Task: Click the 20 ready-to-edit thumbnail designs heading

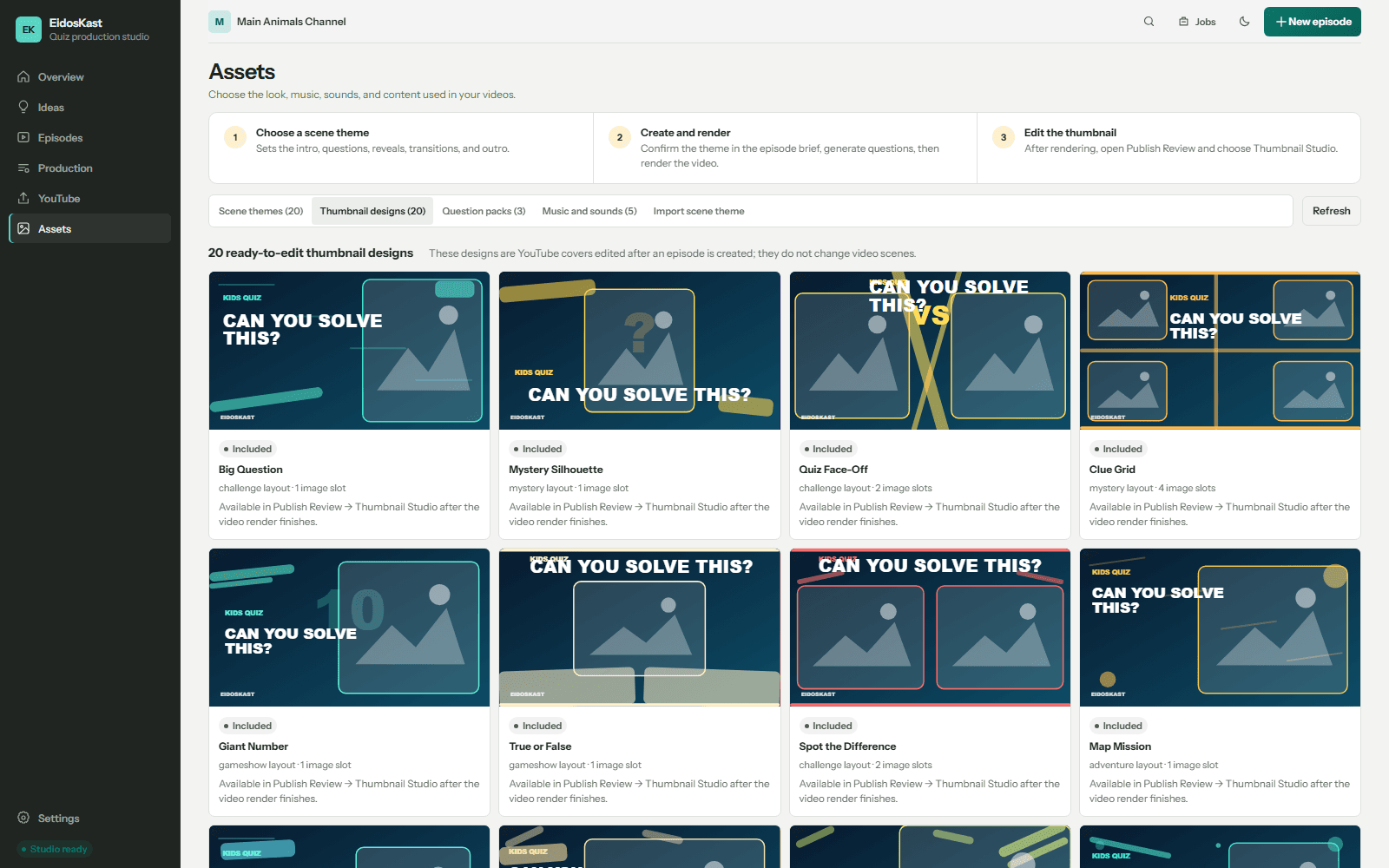Action: 311,253
